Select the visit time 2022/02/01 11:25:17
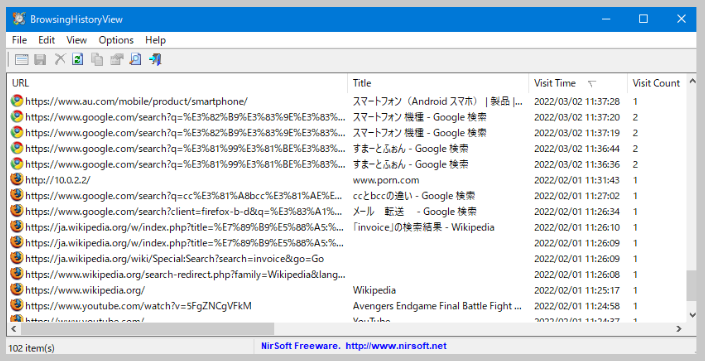This screenshot has height=361, width=705. tap(577, 290)
